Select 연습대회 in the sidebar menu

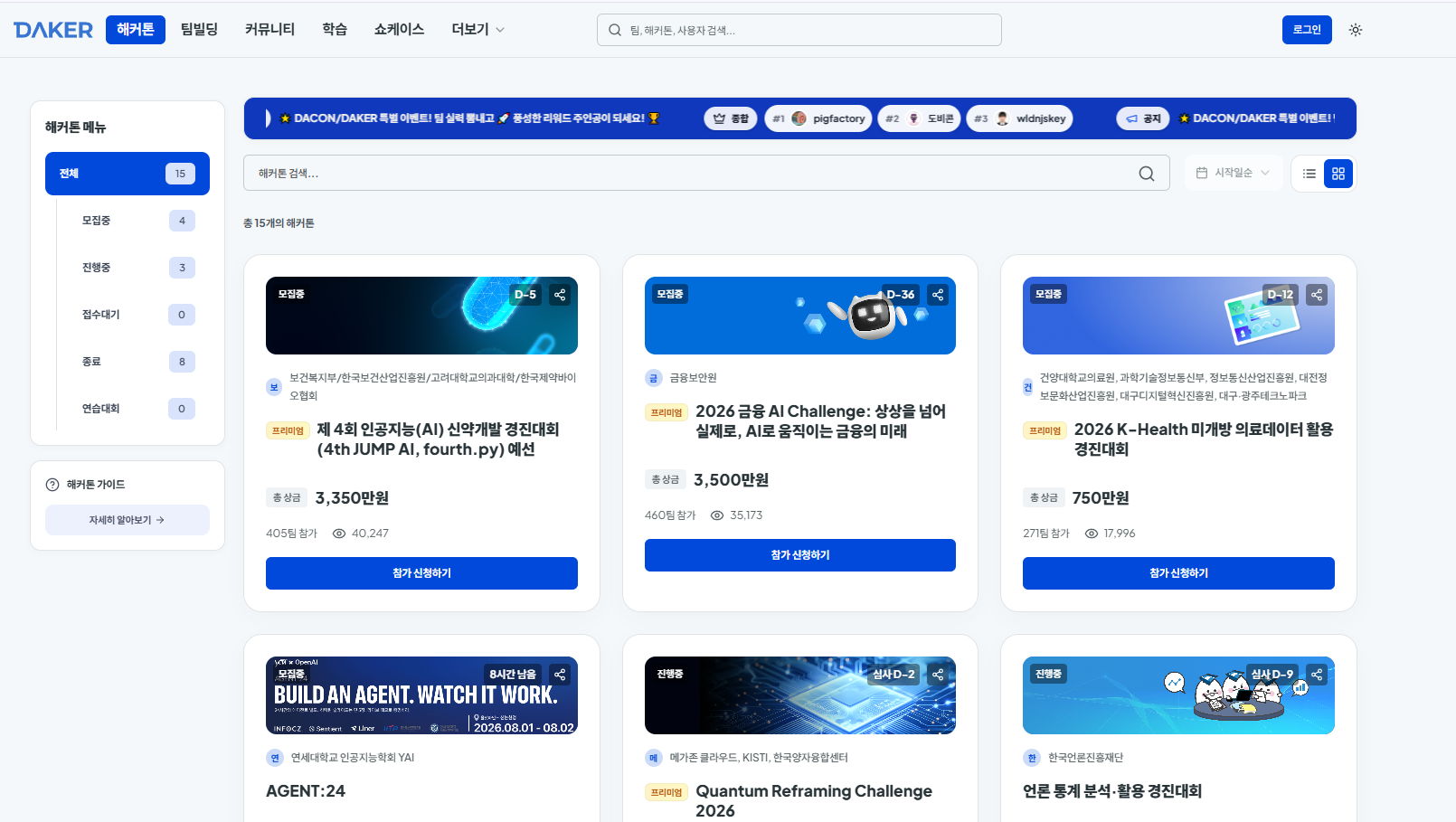click(x=136, y=409)
